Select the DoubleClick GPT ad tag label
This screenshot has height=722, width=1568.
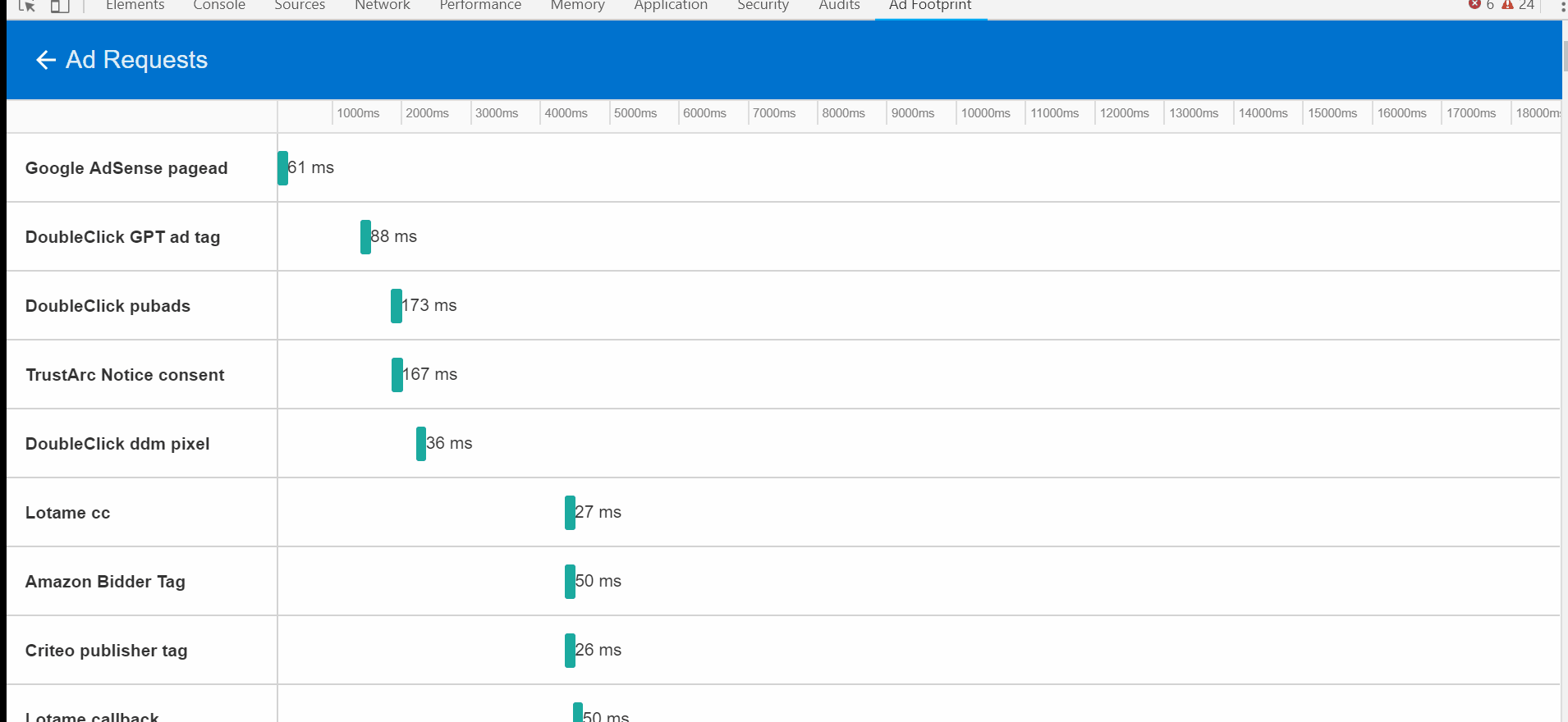[122, 237]
